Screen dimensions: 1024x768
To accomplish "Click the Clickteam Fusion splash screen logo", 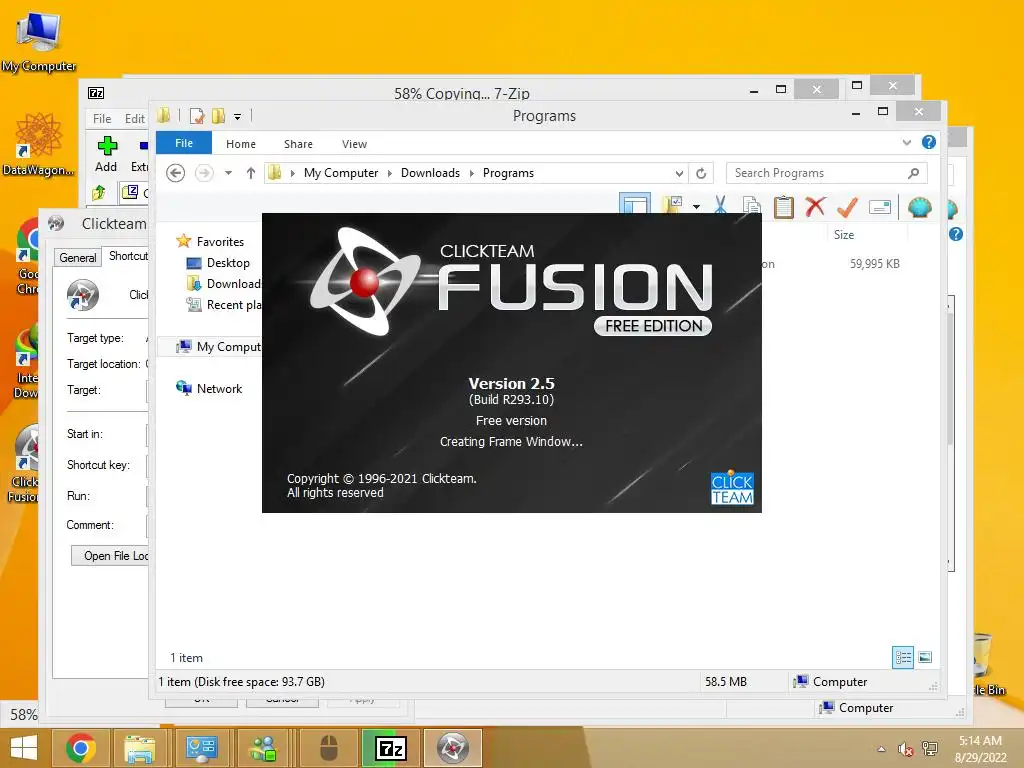I will click(x=363, y=281).
